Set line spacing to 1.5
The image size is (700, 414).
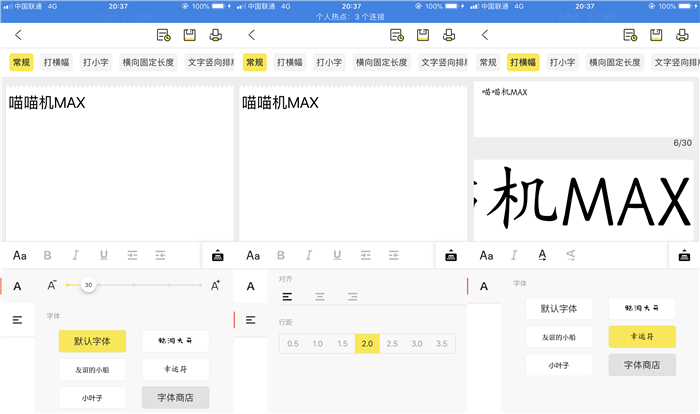pyautogui.click(x=342, y=343)
